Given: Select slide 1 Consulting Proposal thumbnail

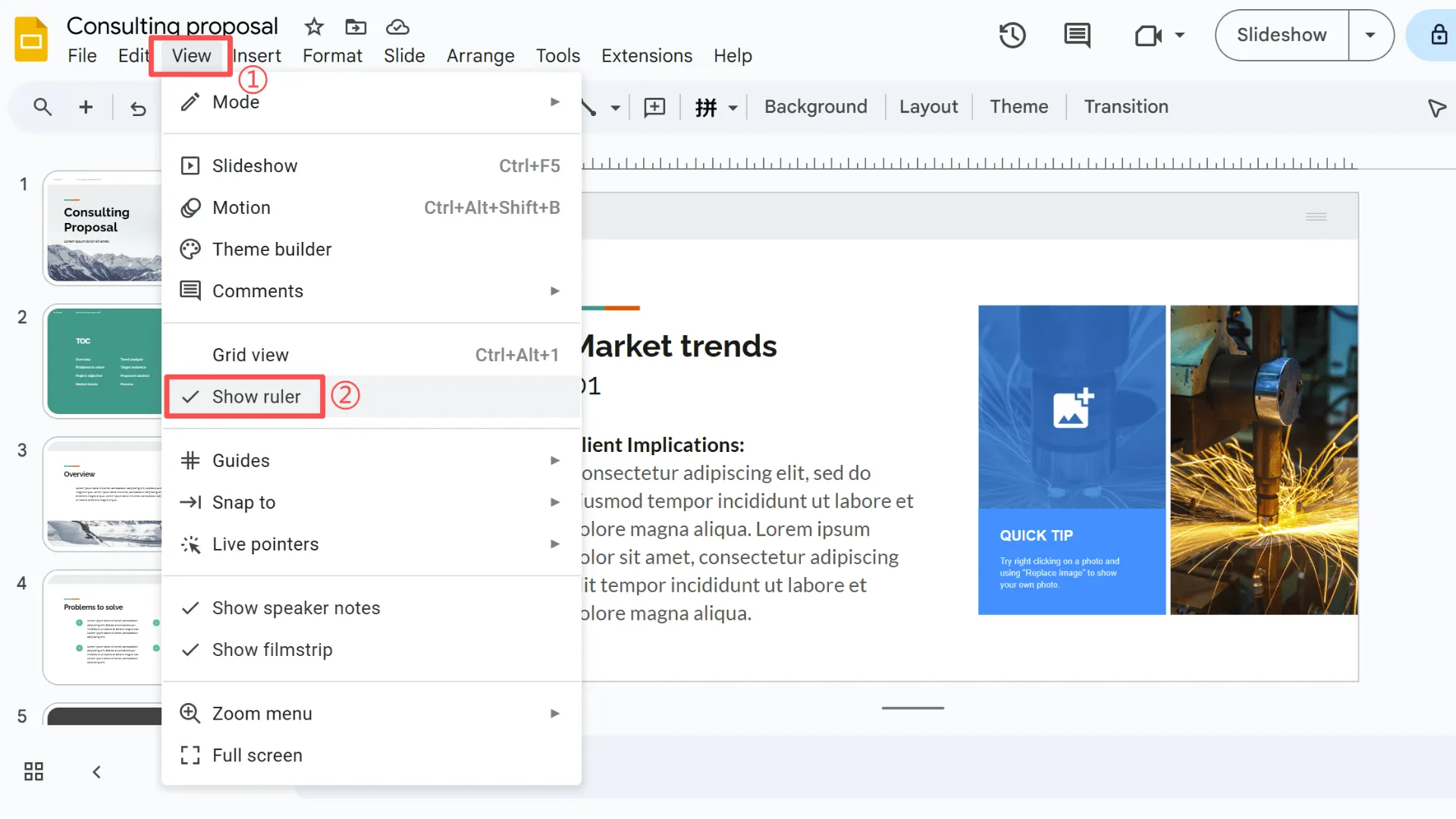Looking at the screenshot, I should [x=103, y=227].
